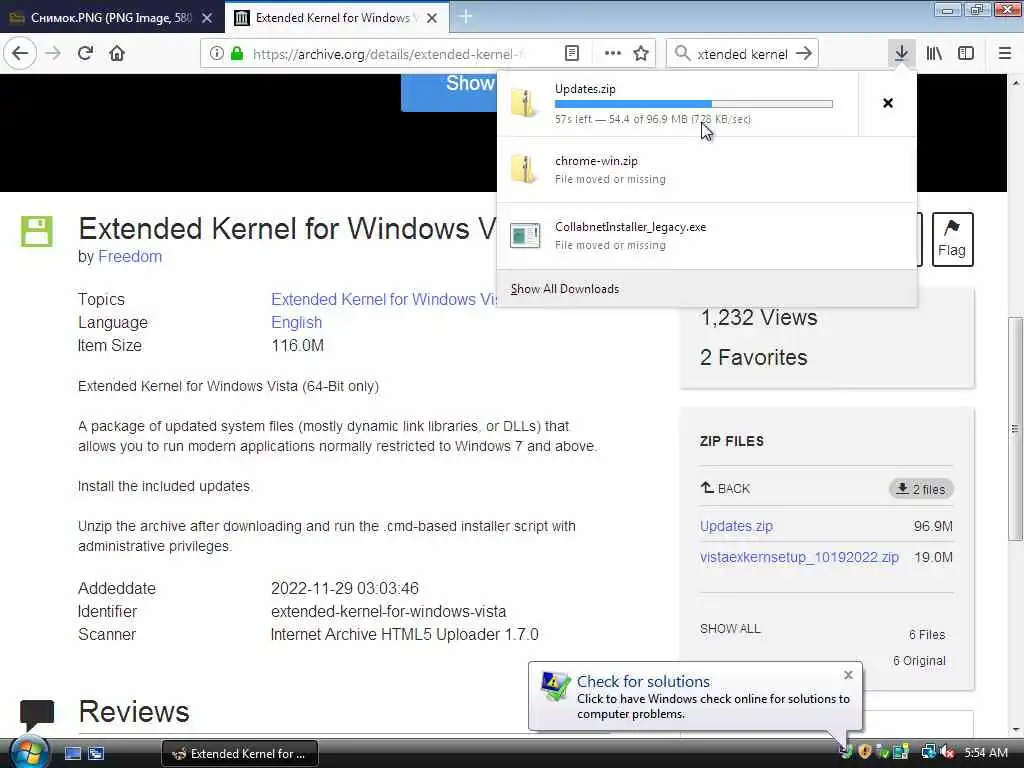Dismiss the Check for solutions balloon
1024x768 pixels.
pos(848,675)
